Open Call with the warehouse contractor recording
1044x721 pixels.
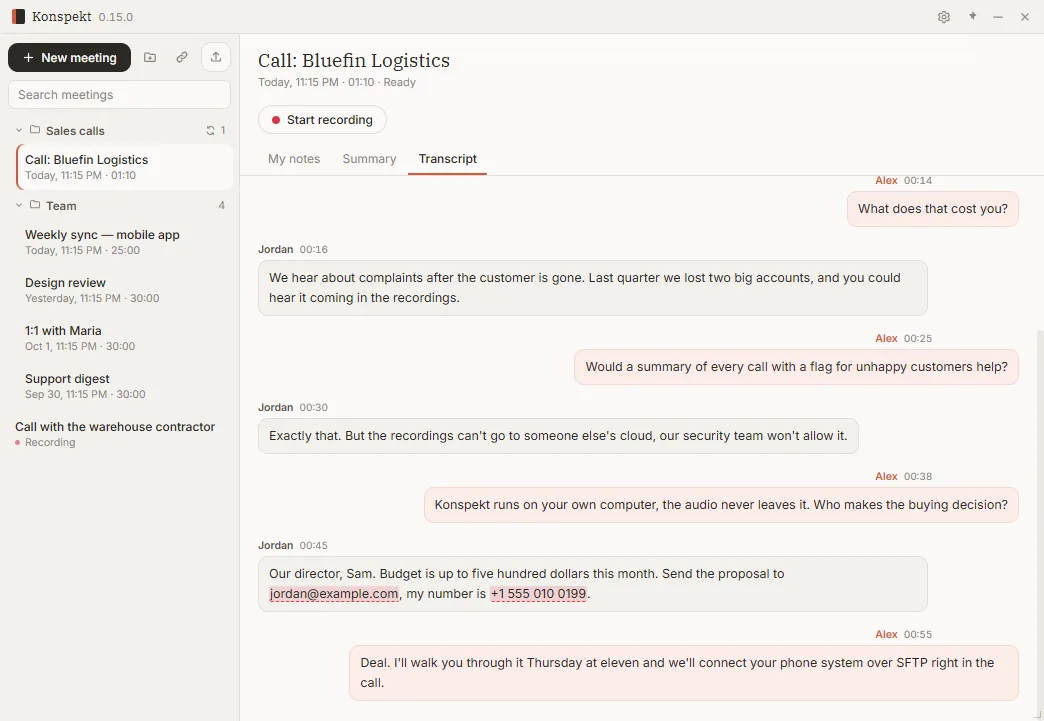pyautogui.click(x=120, y=434)
